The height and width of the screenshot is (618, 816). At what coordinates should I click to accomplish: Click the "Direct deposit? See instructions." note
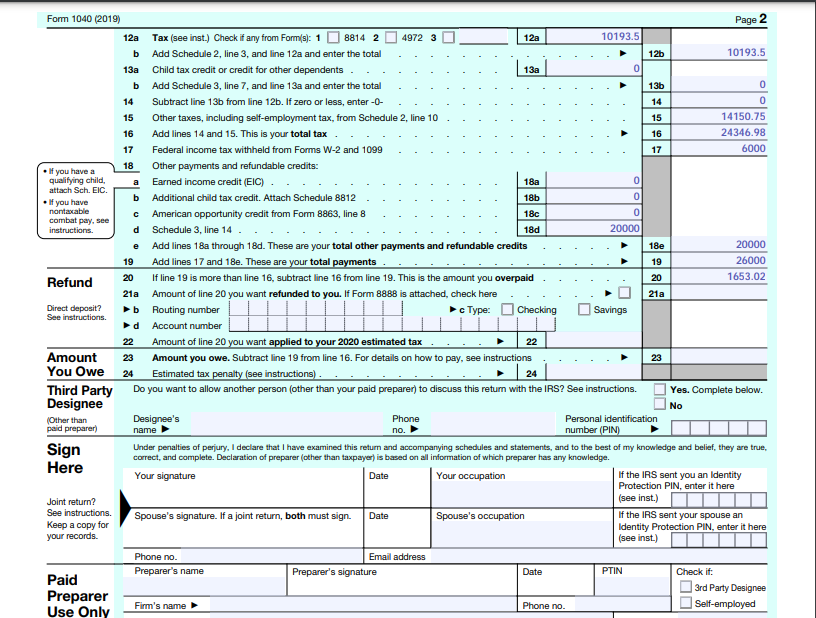tap(76, 313)
